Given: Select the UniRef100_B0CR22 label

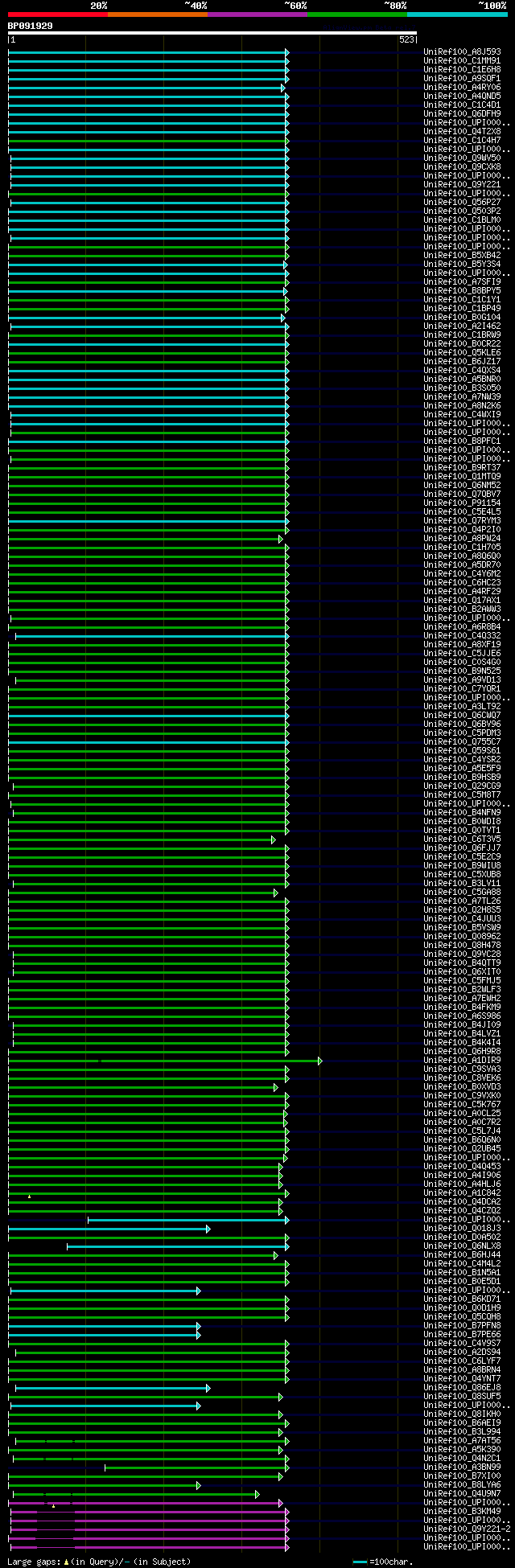Looking at the screenshot, I should 462,344.
